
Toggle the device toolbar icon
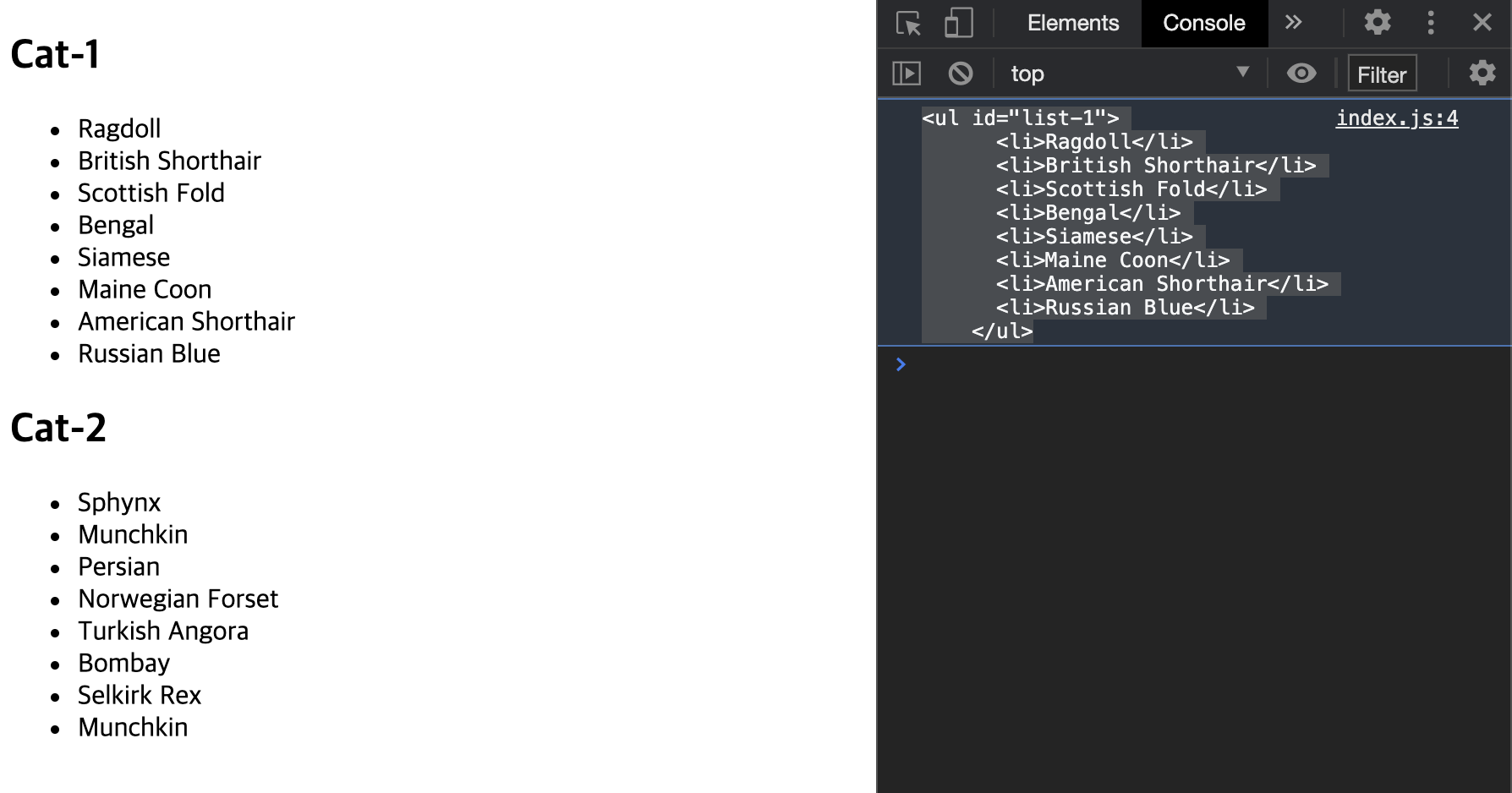pos(958,23)
